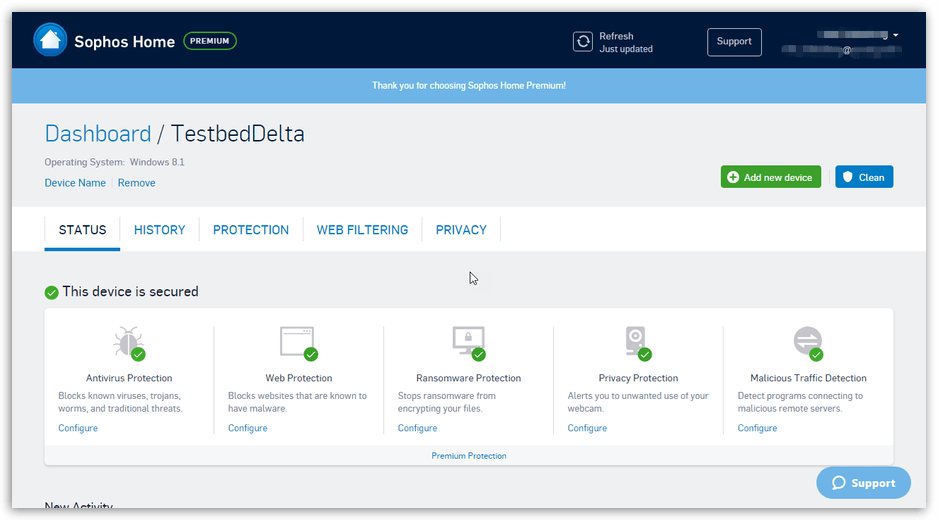Click the Remove device link

pos(136,183)
